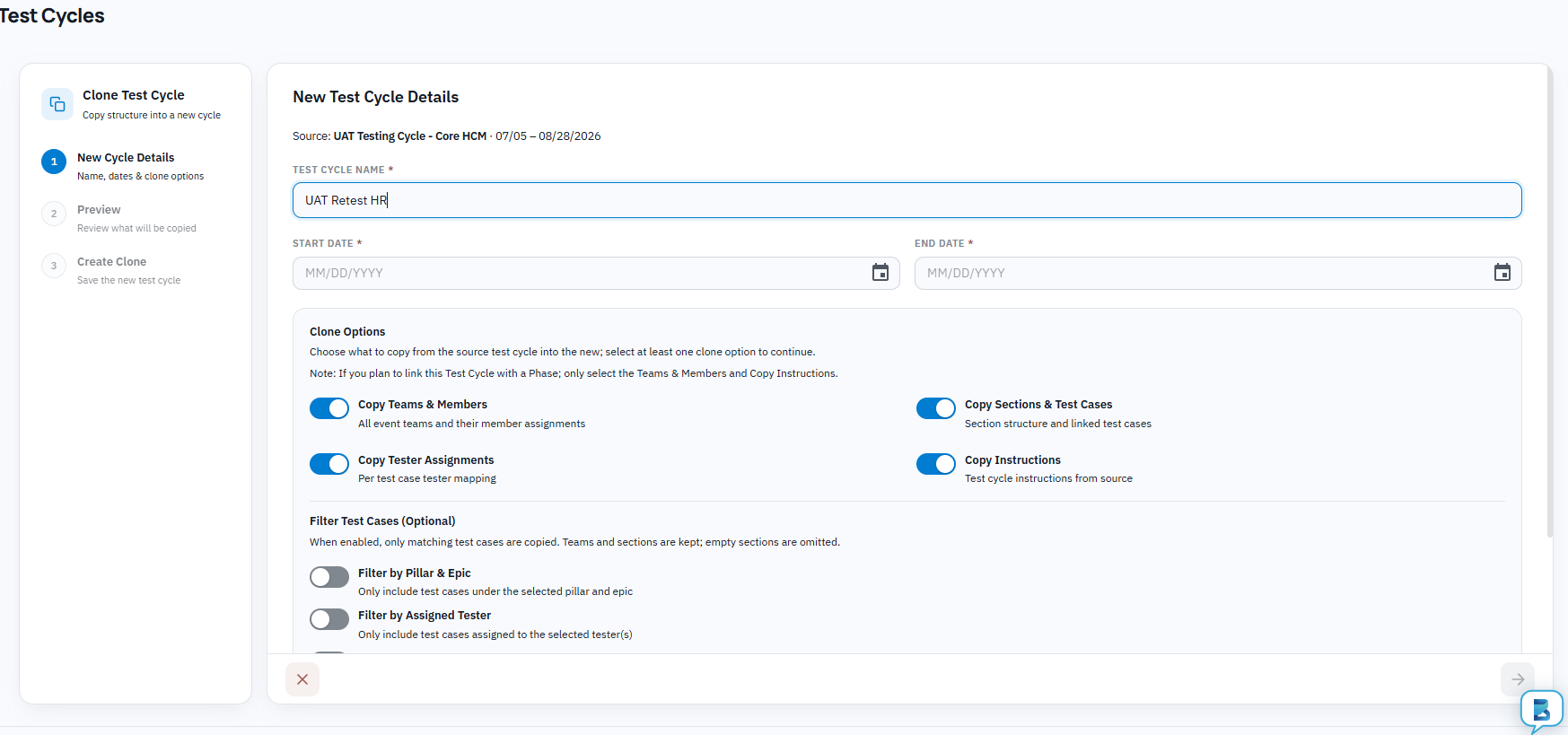
Task: Open the End Date calendar picker
Action: coord(1502,273)
